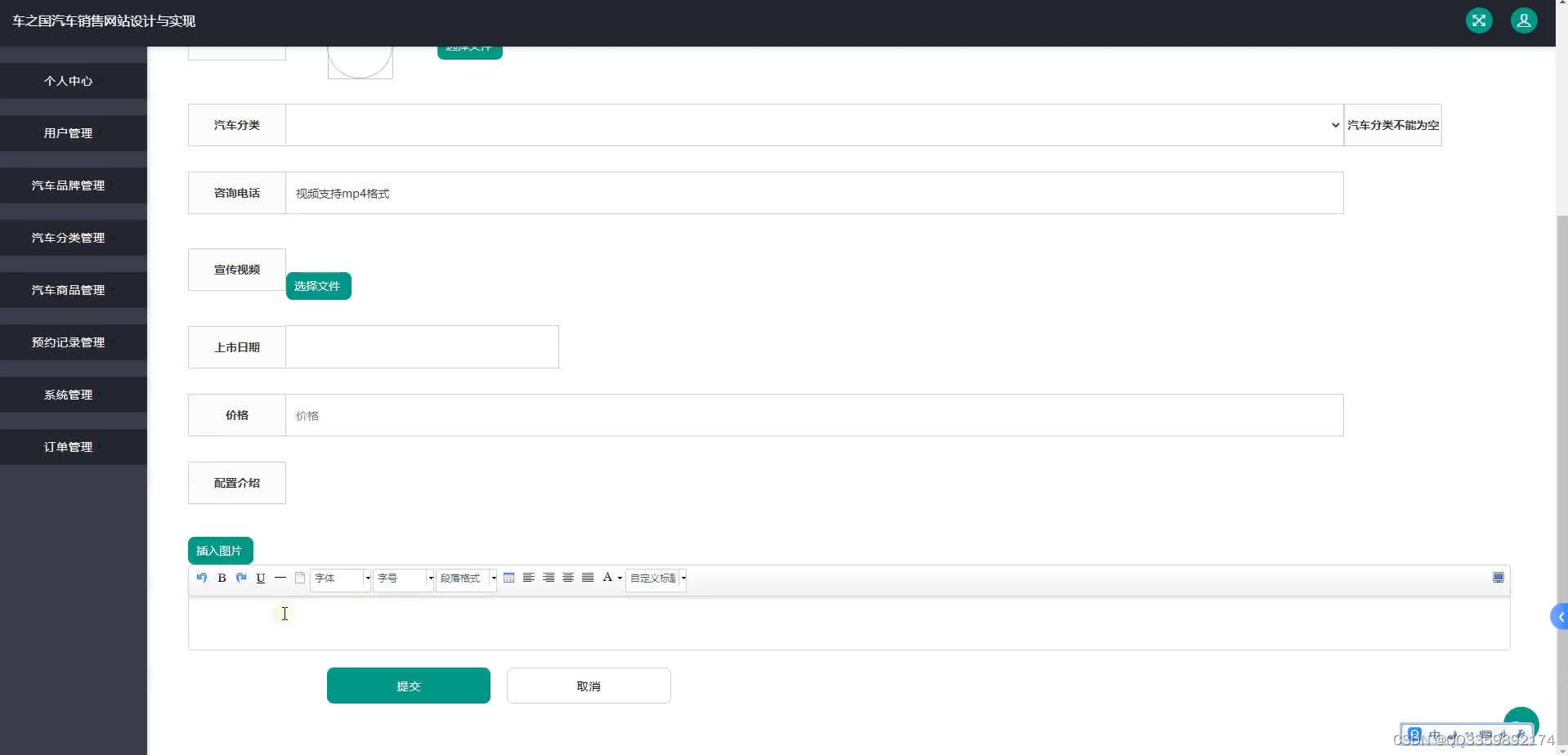Click the 插入图片 button

pos(221,551)
